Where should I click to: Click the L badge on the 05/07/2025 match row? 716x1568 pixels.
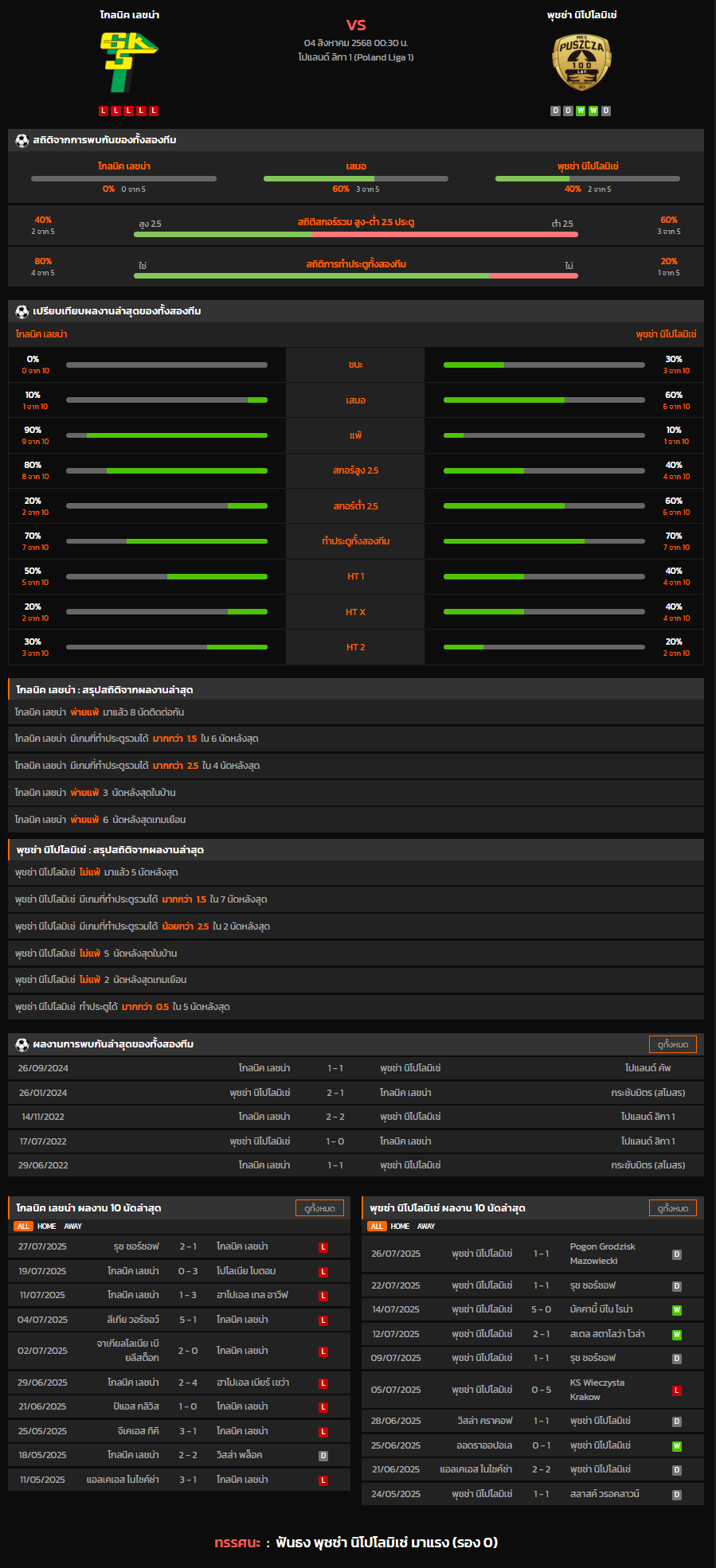pos(677,1391)
